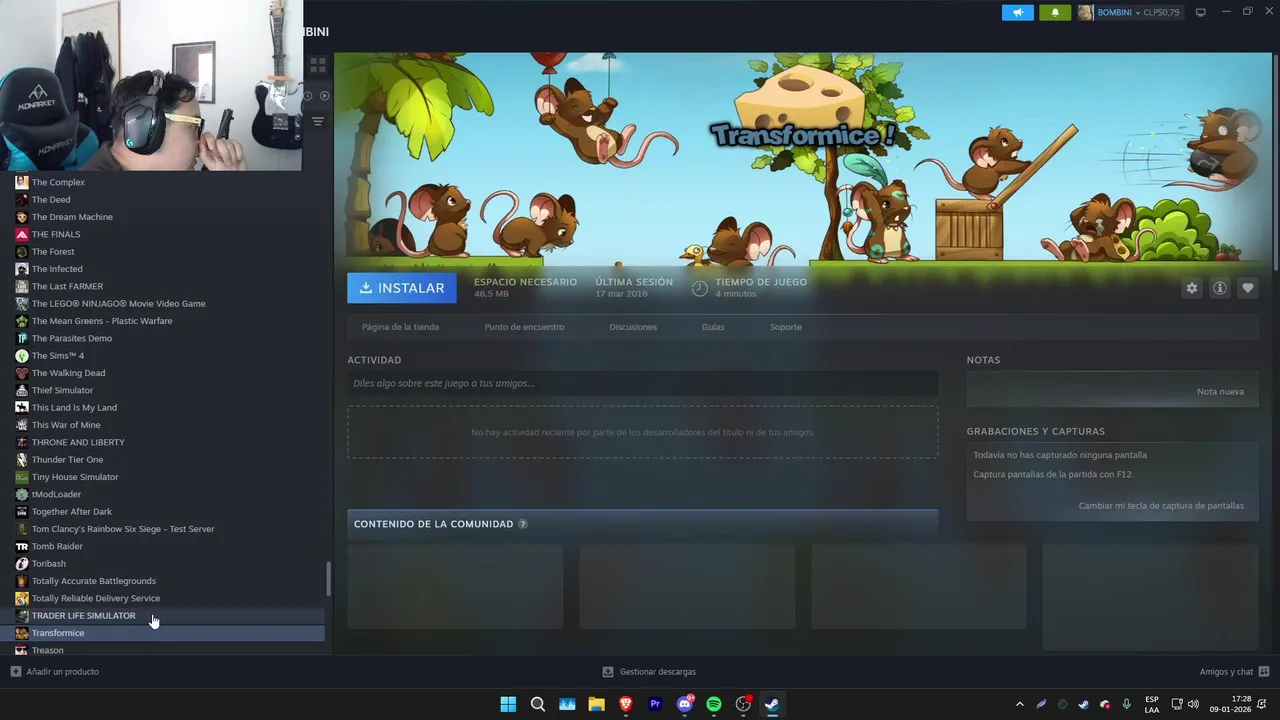The width and height of the screenshot is (1280, 720).
Task: Open the library advanced filter options
Action: coord(318,121)
